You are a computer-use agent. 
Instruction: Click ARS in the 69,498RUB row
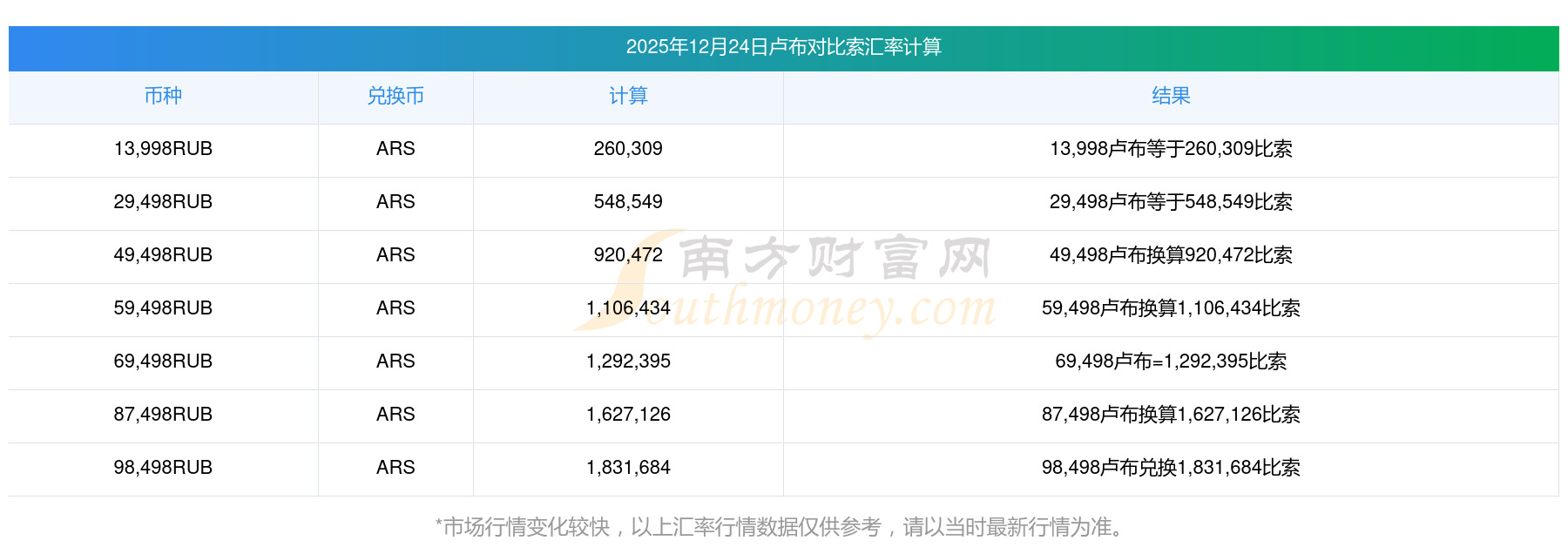coord(395,361)
